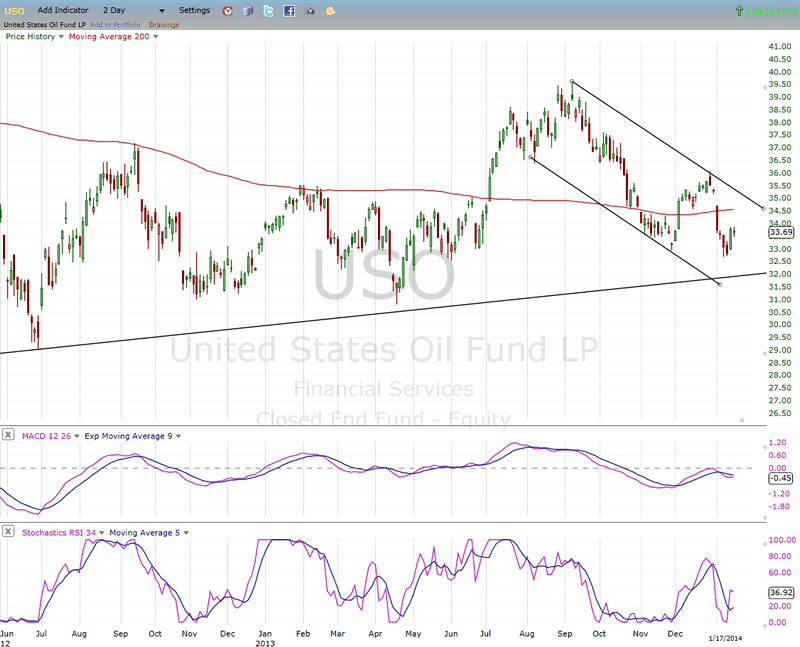Click the camera snapshot icon
800x647 pixels.
(309, 11)
